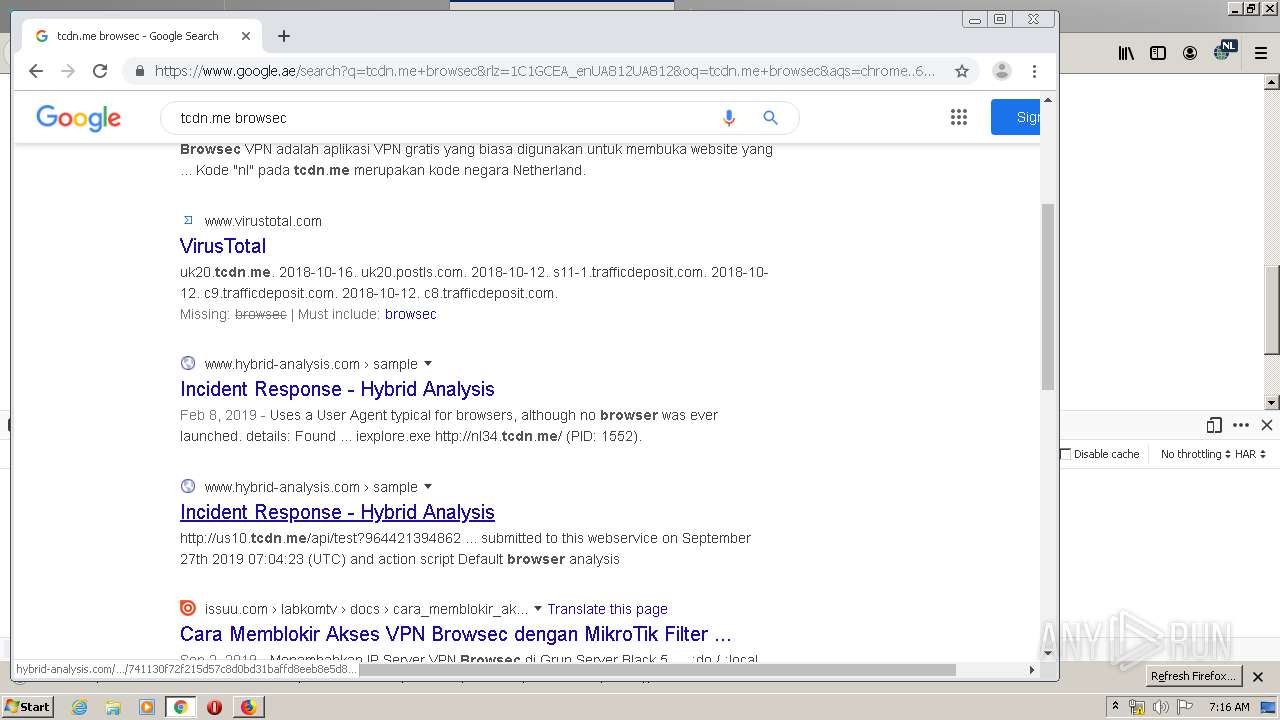
Task: Open No throttling dropdown
Action: pos(1195,454)
